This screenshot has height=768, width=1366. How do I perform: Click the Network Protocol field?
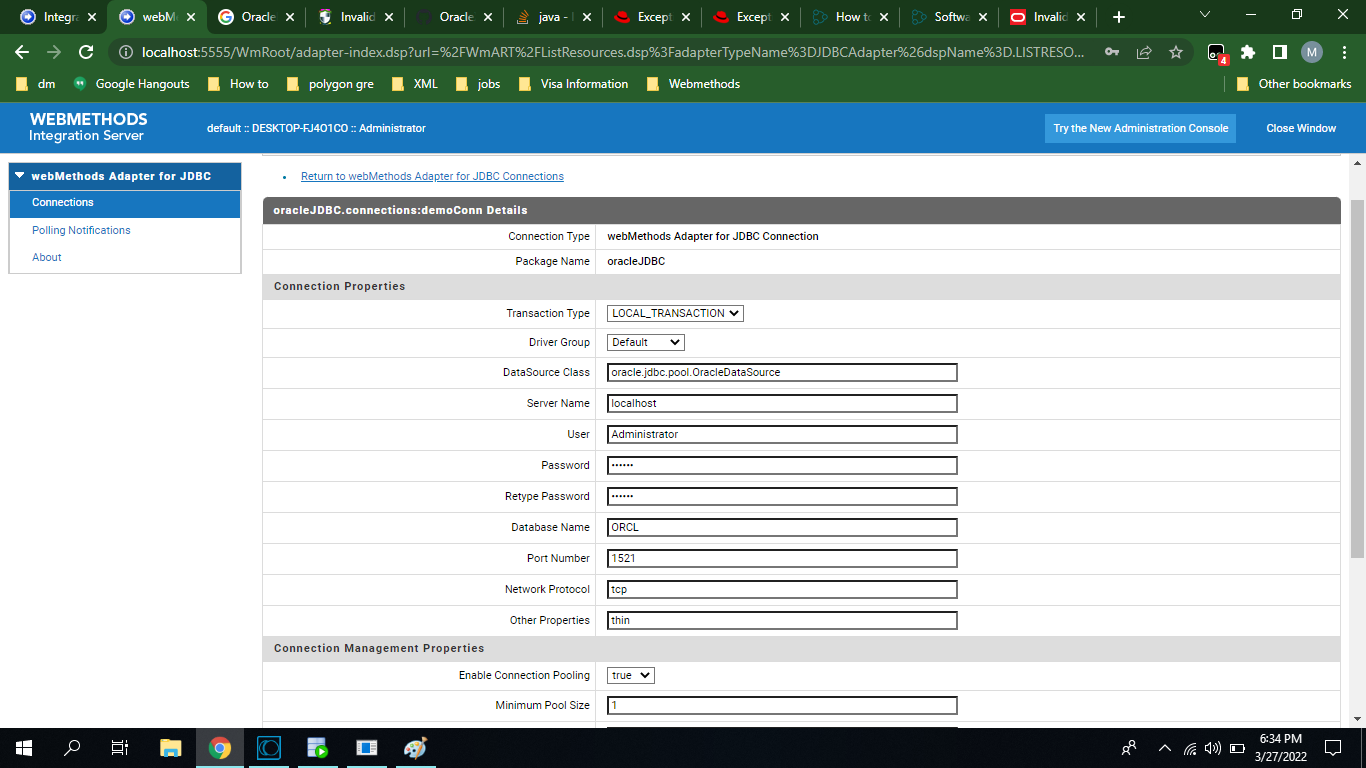pos(782,589)
